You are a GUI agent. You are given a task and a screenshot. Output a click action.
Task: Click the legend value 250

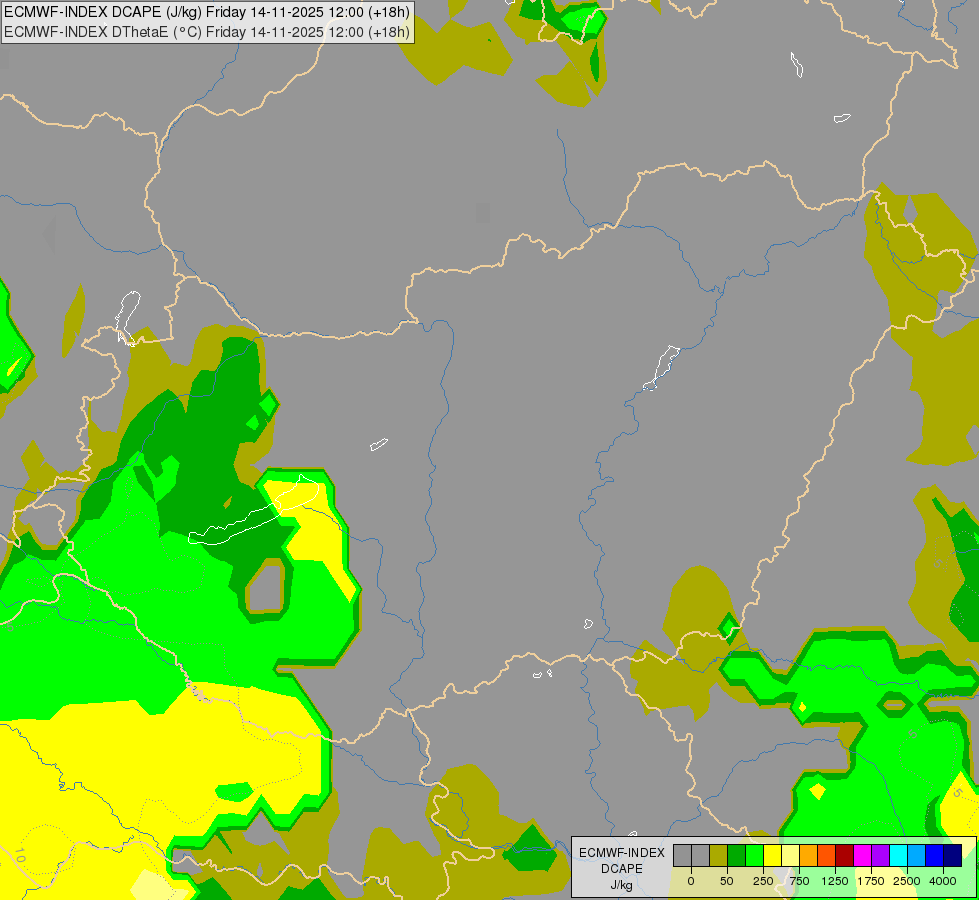coord(763,881)
